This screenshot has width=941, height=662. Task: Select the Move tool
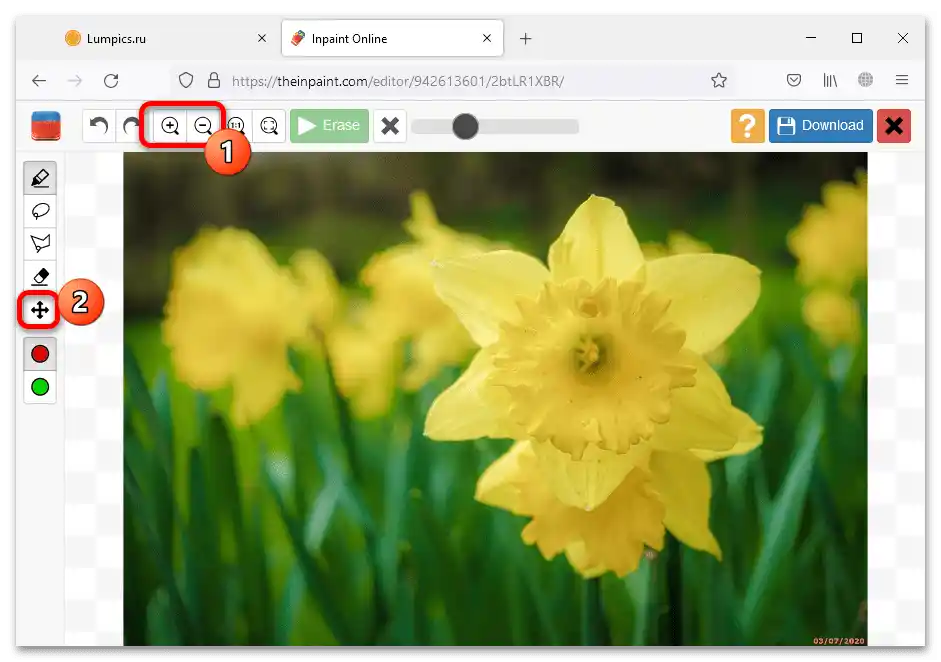tap(40, 310)
